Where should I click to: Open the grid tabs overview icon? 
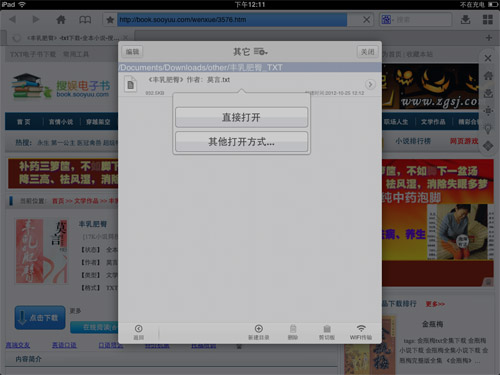(488, 19)
